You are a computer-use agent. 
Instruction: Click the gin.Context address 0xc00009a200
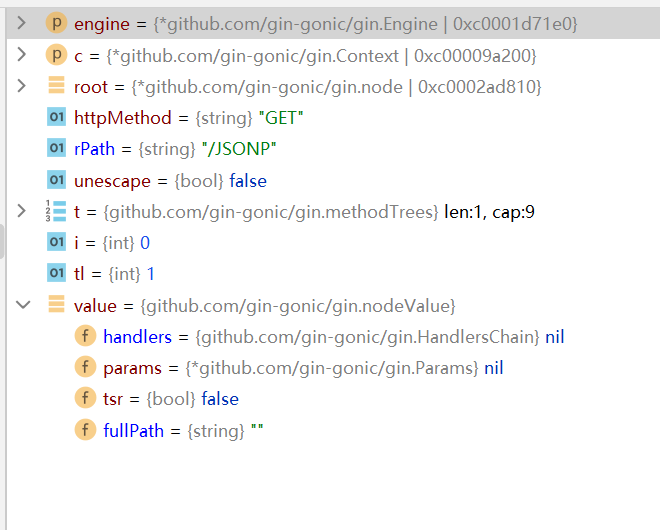473,56
